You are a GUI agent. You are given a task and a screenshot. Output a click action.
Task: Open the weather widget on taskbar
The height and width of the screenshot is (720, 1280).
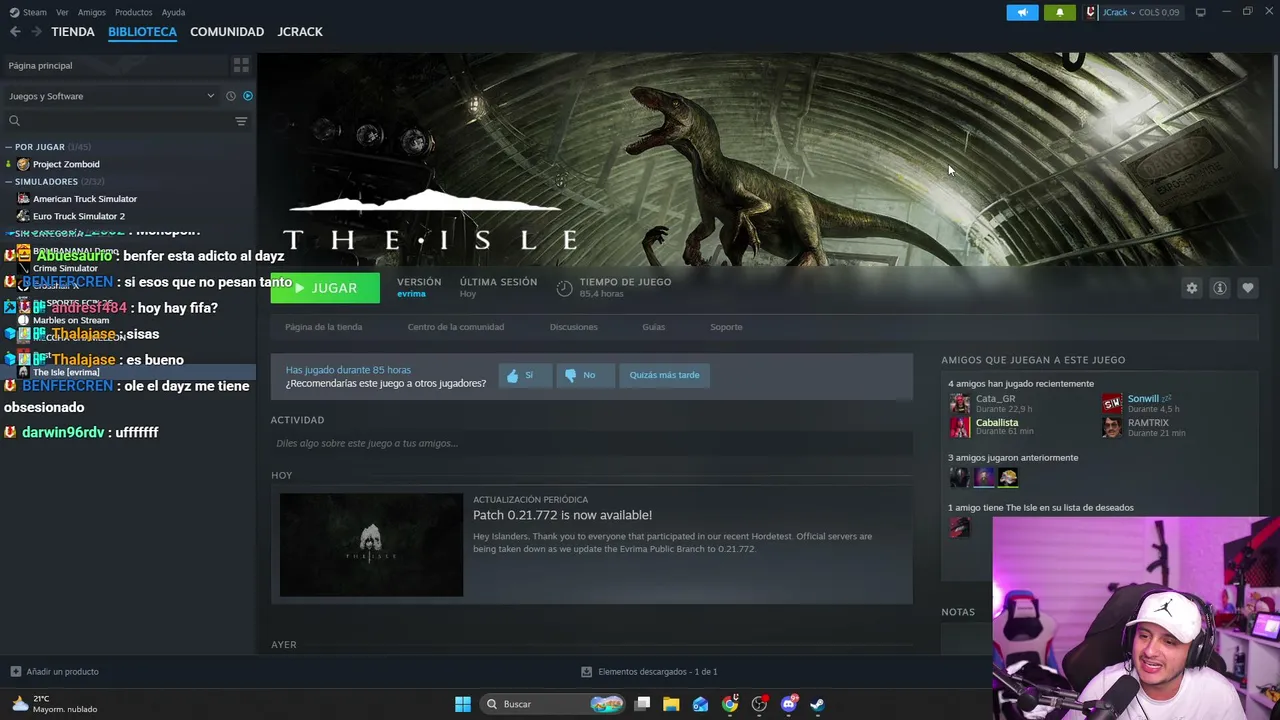tap(56, 704)
